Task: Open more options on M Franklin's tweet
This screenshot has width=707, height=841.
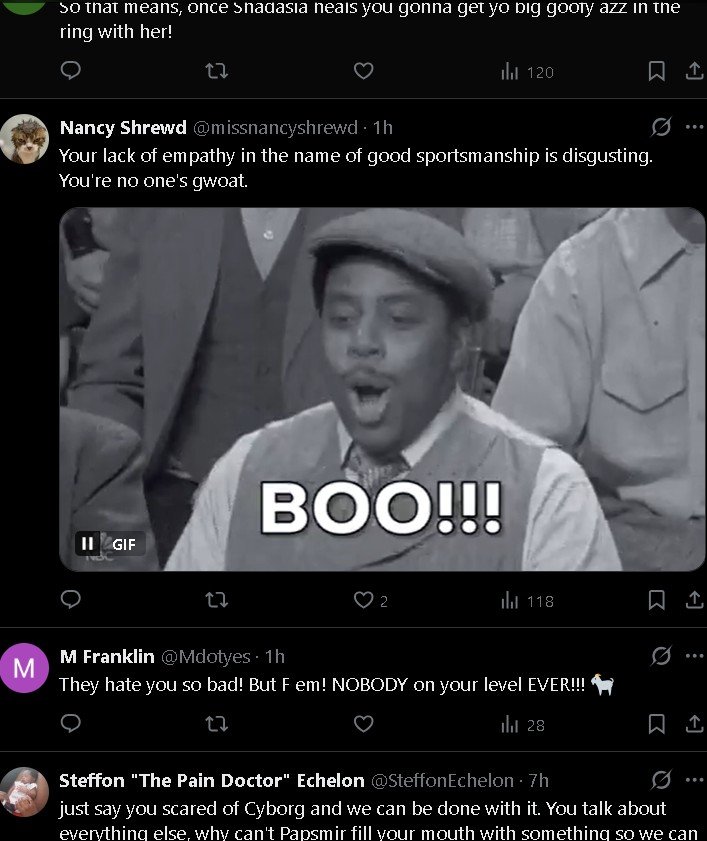Action: [694, 656]
